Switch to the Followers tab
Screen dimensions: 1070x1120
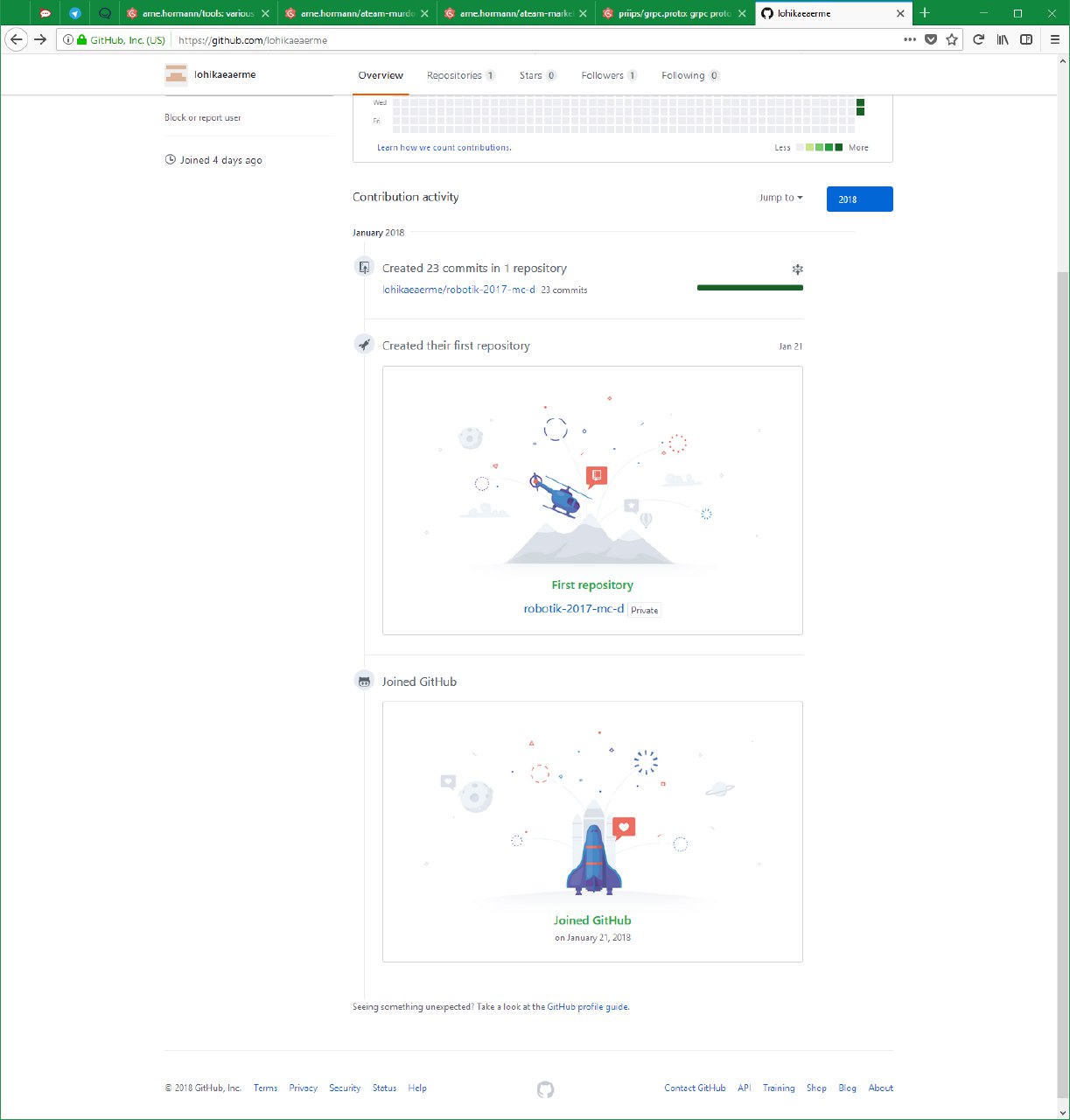point(608,75)
